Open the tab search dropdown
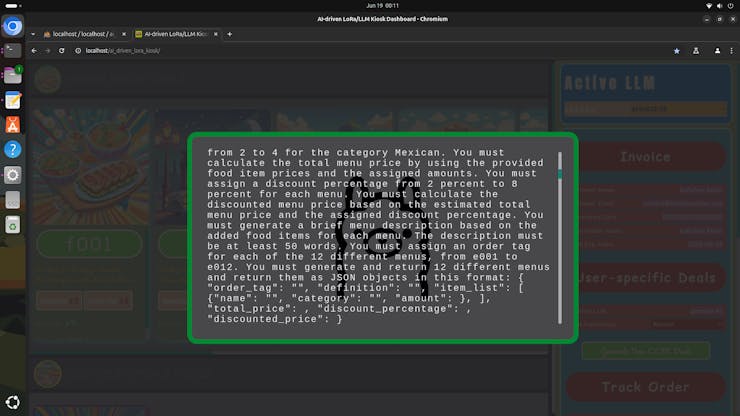 coord(33,34)
